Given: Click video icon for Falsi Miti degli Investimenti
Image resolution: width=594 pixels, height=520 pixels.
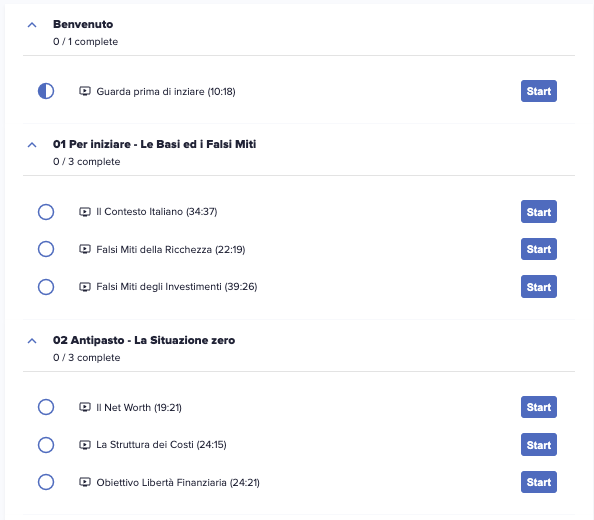Looking at the screenshot, I should [x=85, y=287].
